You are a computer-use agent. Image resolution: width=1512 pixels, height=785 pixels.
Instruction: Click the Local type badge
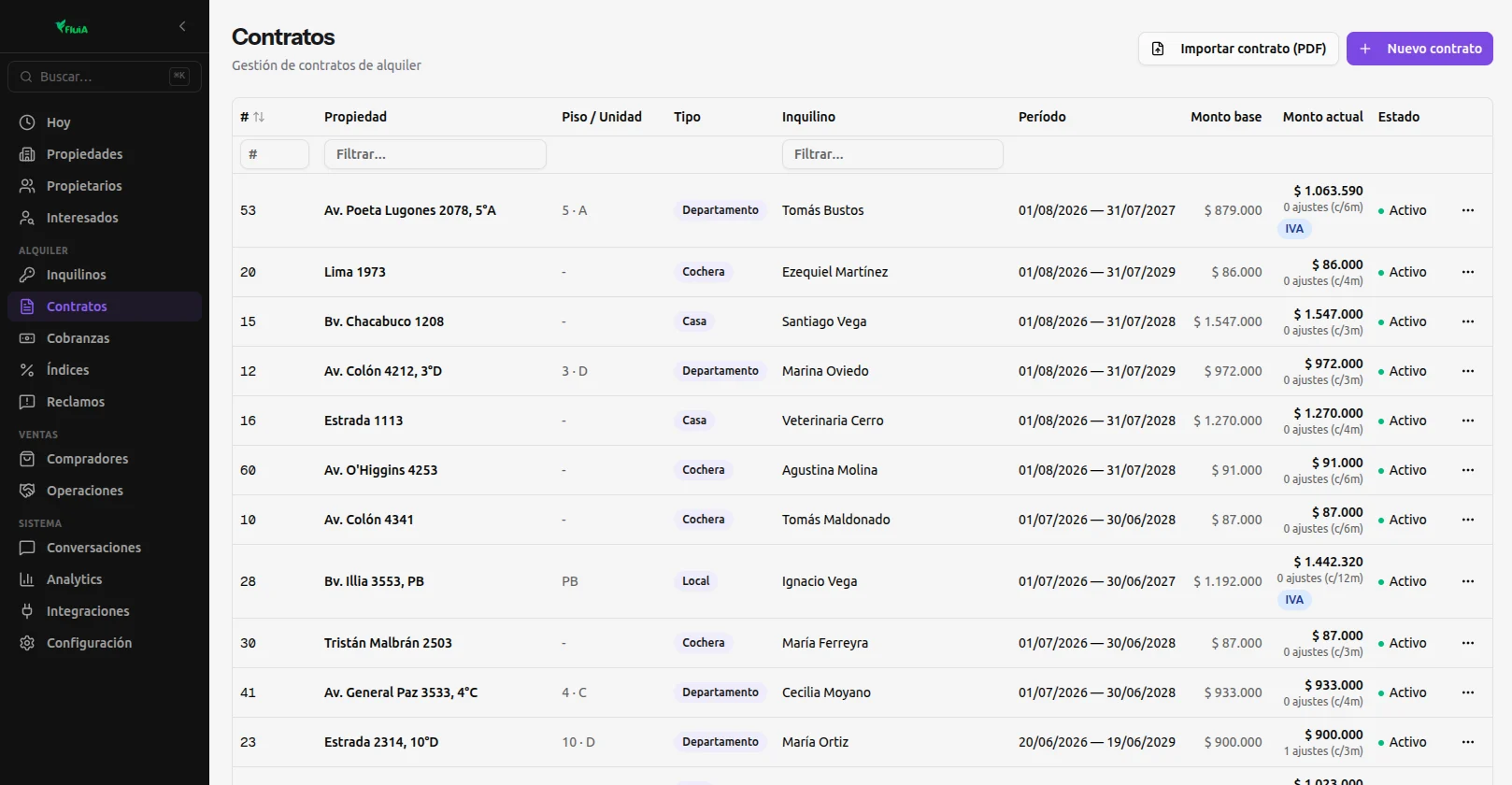click(696, 581)
